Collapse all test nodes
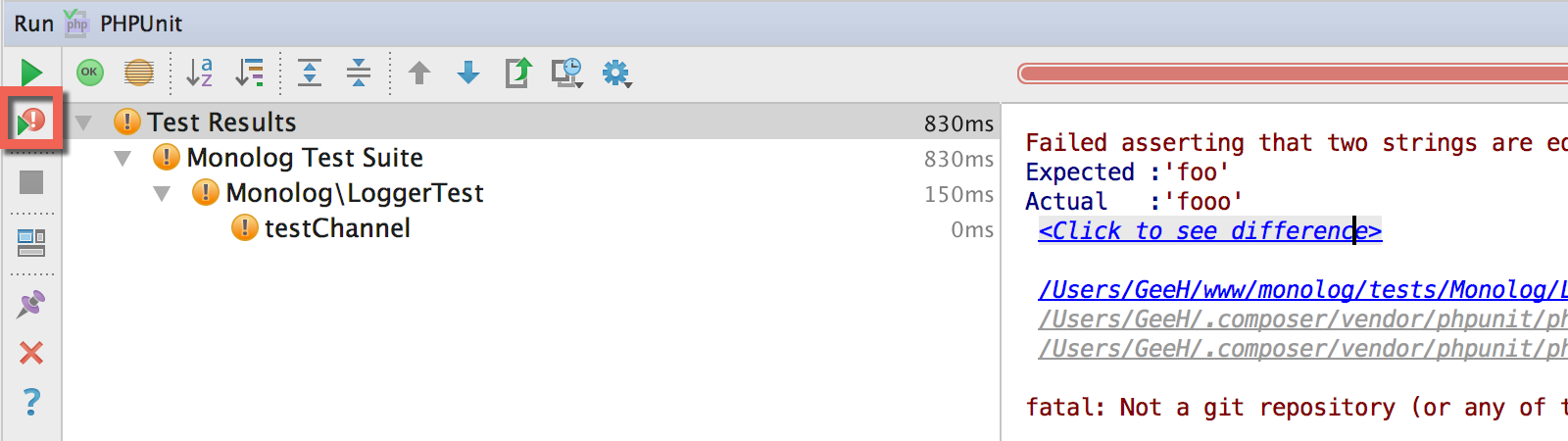 pyautogui.click(x=359, y=72)
